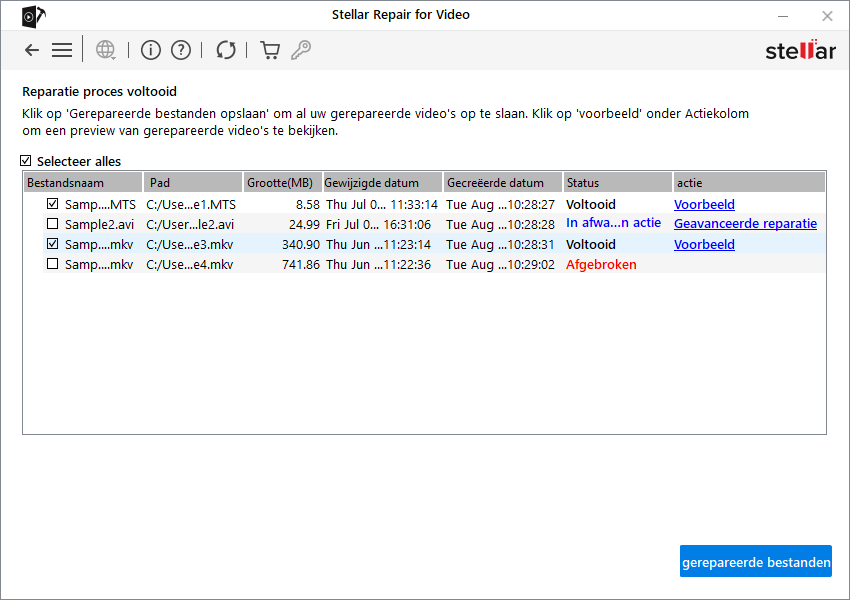The height and width of the screenshot is (600, 850).
Task: Click the path C:/Use...e4.mkv
Action: pyautogui.click(x=189, y=264)
